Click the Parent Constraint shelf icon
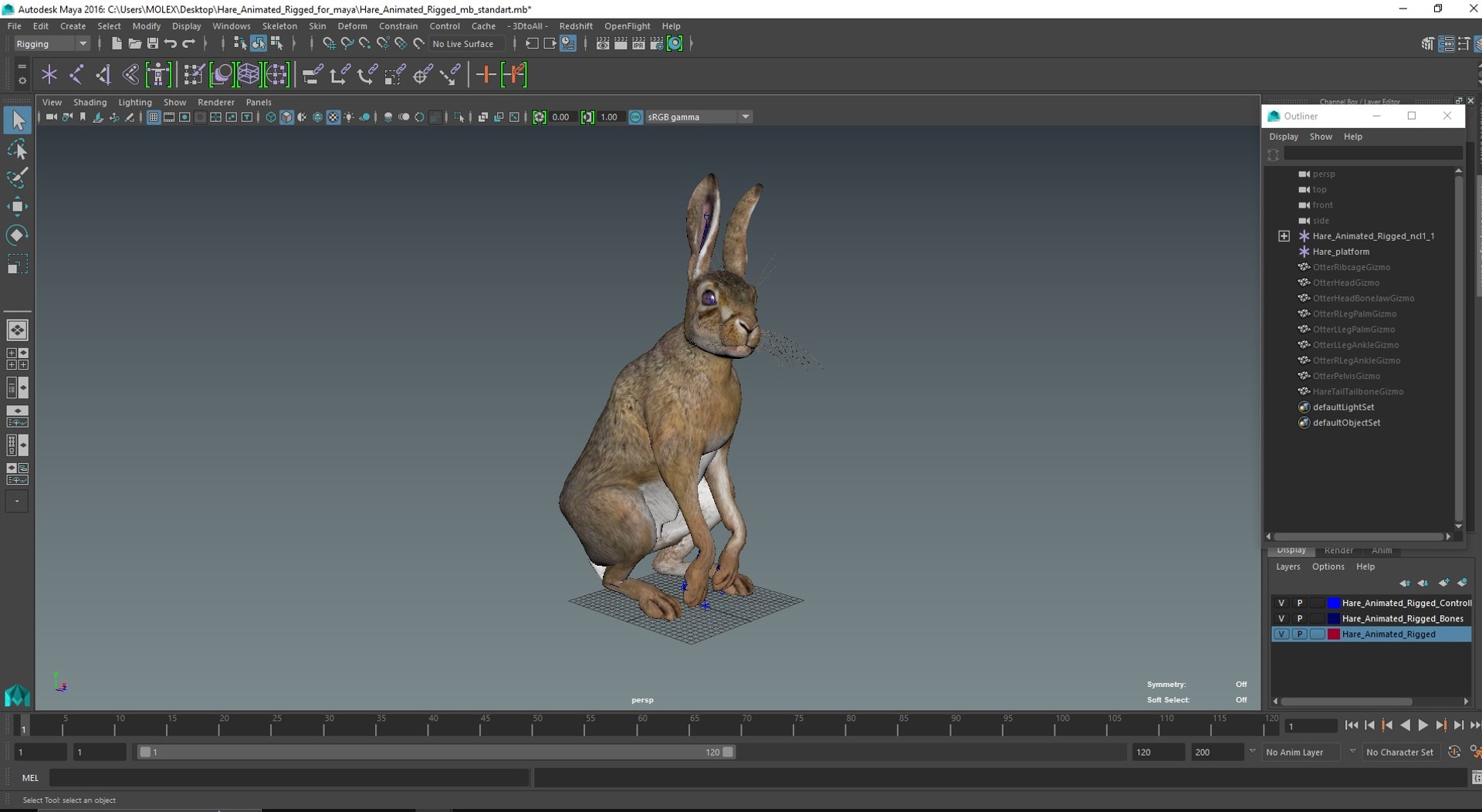1482x812 pixels. [313, 75]
